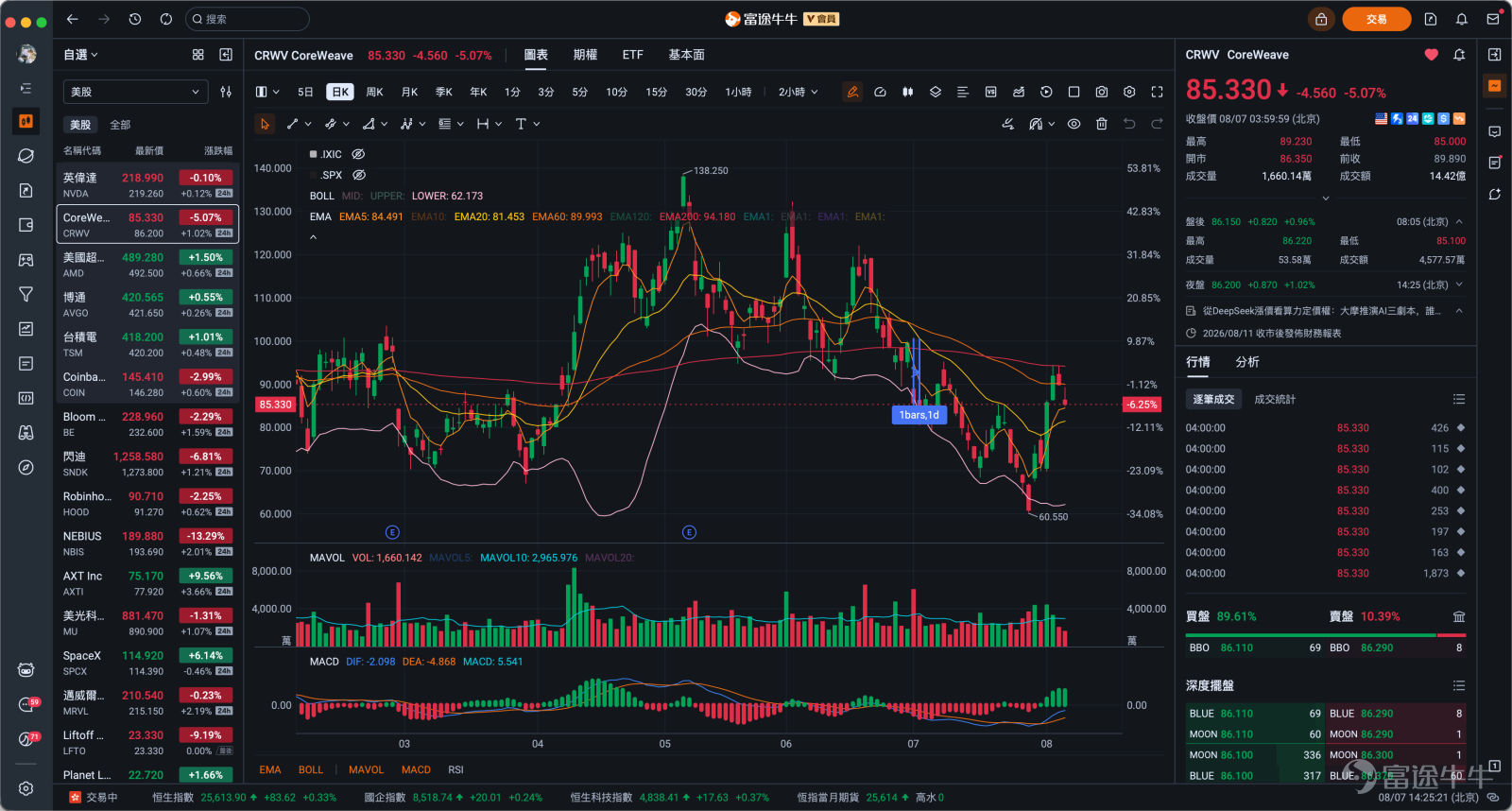Open the ETF tab
Viewport: 1512px width, 811px height.
[633, 55]
